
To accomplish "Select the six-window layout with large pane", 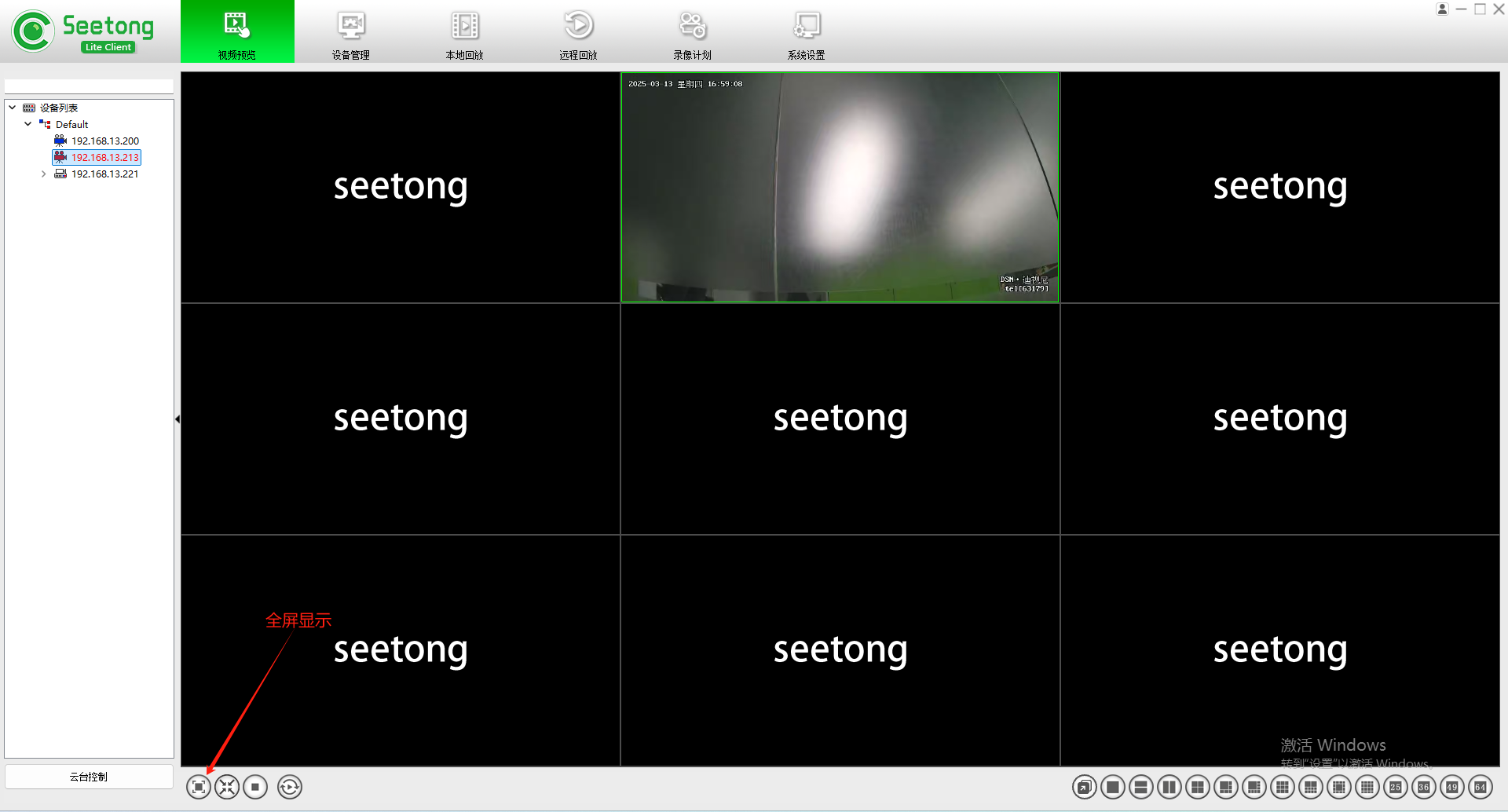I will tap(1226, 787).
